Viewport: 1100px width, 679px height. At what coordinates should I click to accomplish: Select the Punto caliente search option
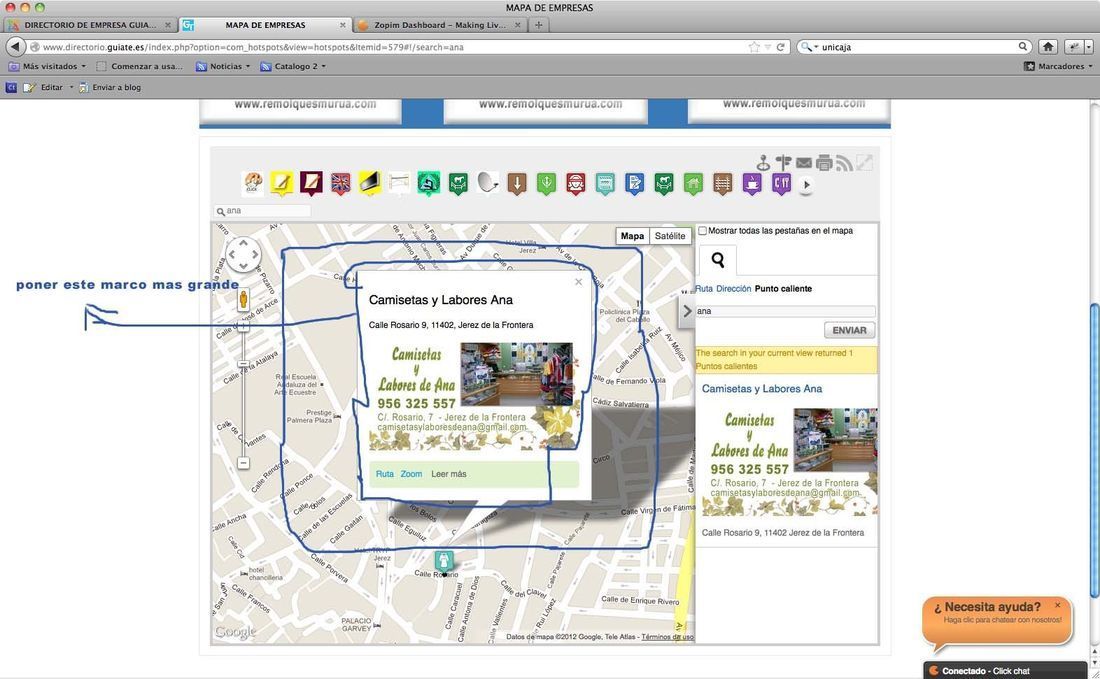tap(783, 288)
